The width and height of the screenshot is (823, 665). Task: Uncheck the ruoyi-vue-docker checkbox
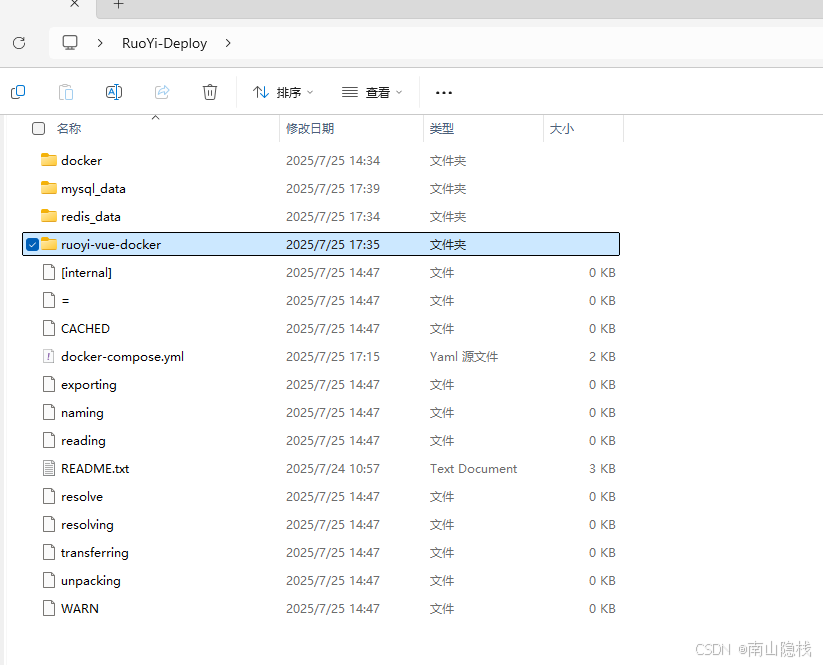tap(33, 244)
